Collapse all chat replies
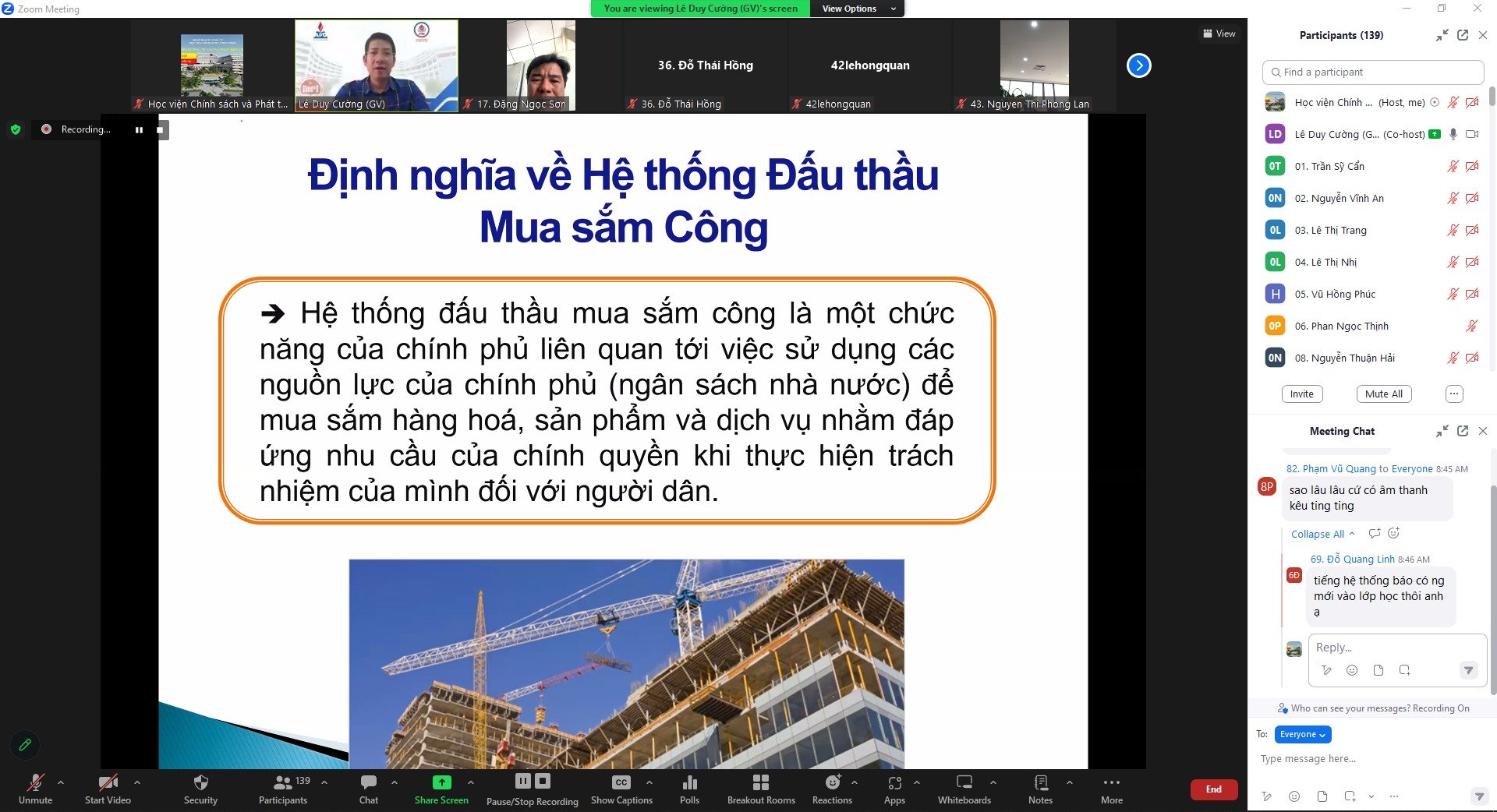 click(1322, 534)
